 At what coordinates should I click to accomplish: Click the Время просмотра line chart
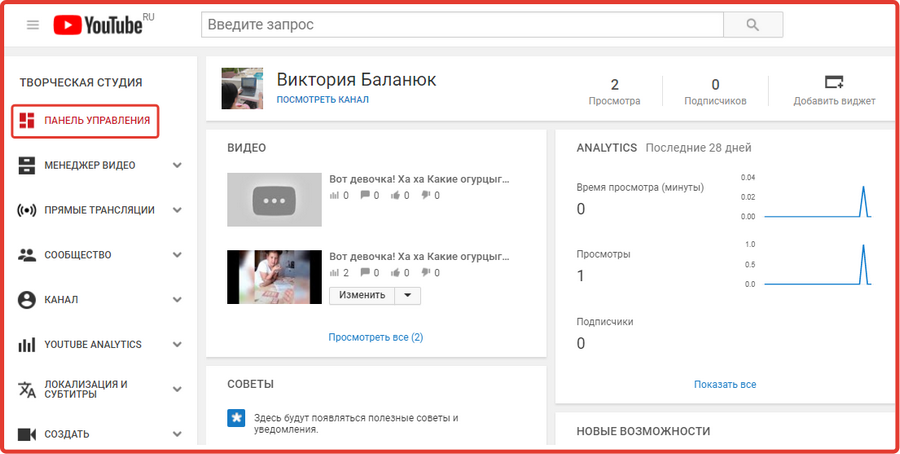(818, 202)
